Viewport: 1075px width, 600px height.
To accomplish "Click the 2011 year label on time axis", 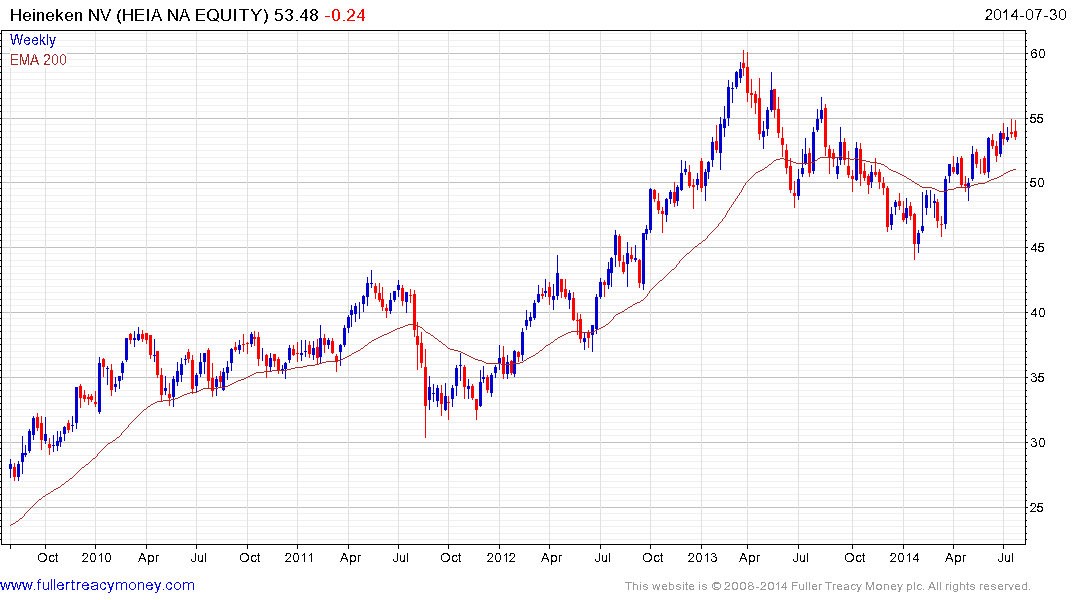I will [299, 557].
